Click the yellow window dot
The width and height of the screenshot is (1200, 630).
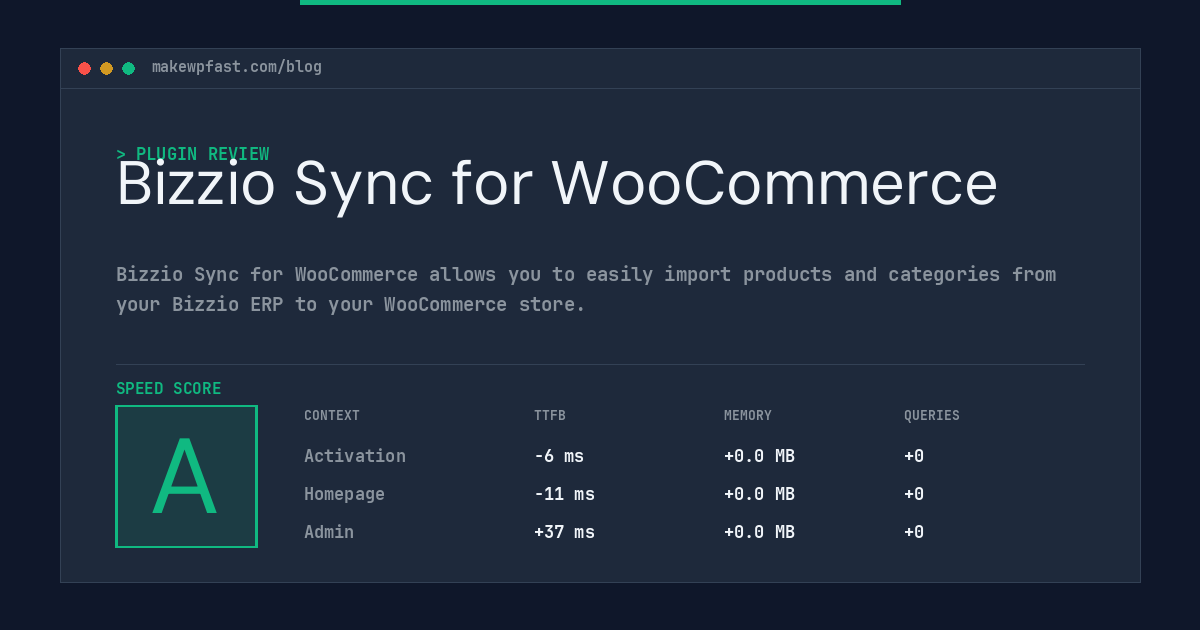point(106,68)
